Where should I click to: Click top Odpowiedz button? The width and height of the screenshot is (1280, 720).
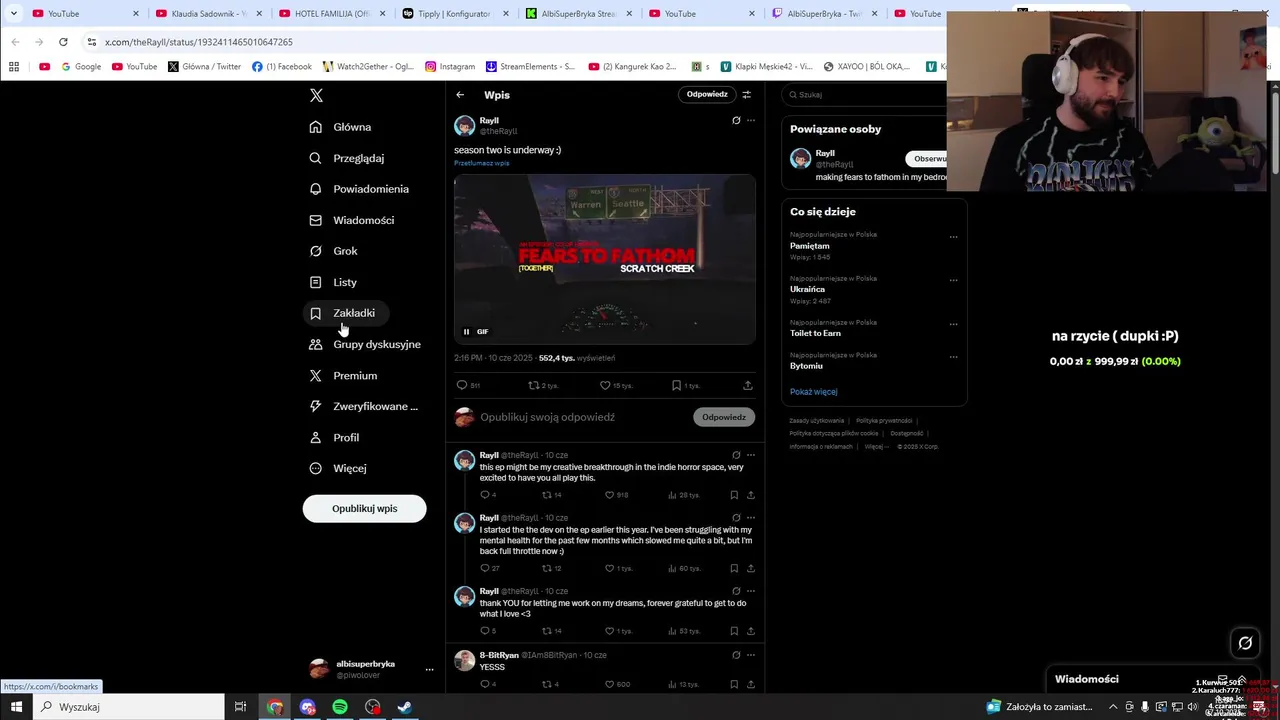(x=707, y=94)
